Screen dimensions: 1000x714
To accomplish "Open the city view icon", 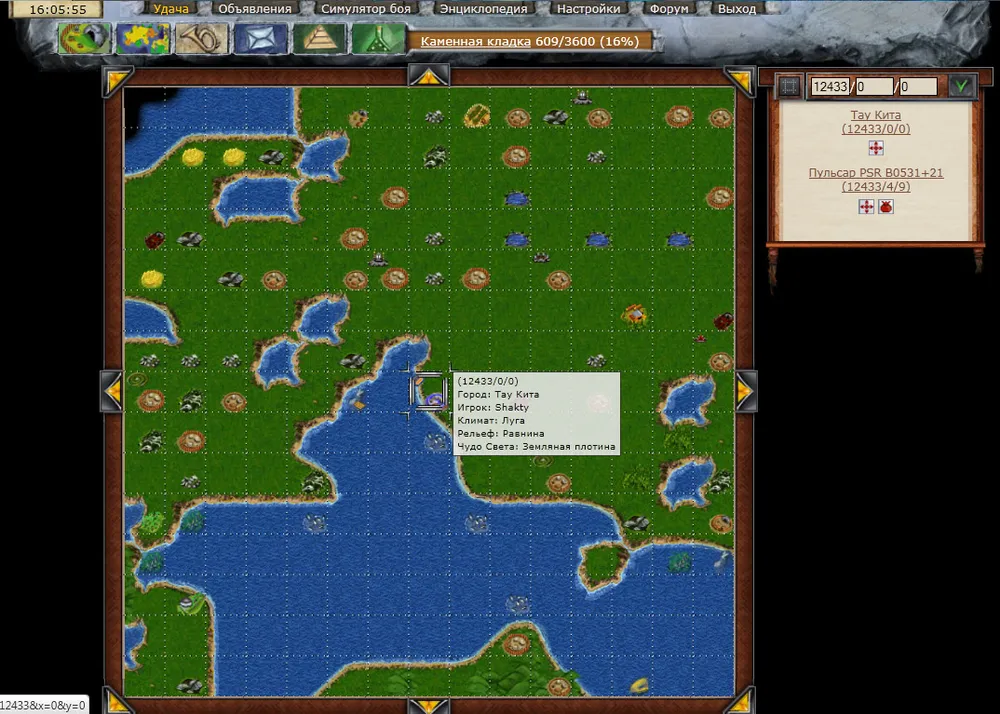I will [x=84, y=39].
